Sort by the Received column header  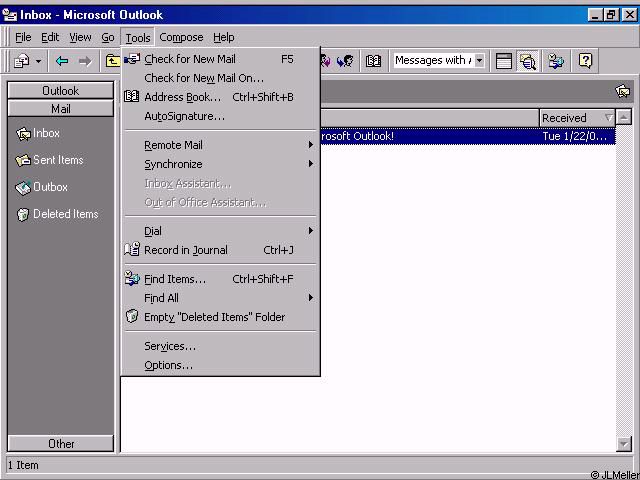pyautogui.click(x=577, y=118)
